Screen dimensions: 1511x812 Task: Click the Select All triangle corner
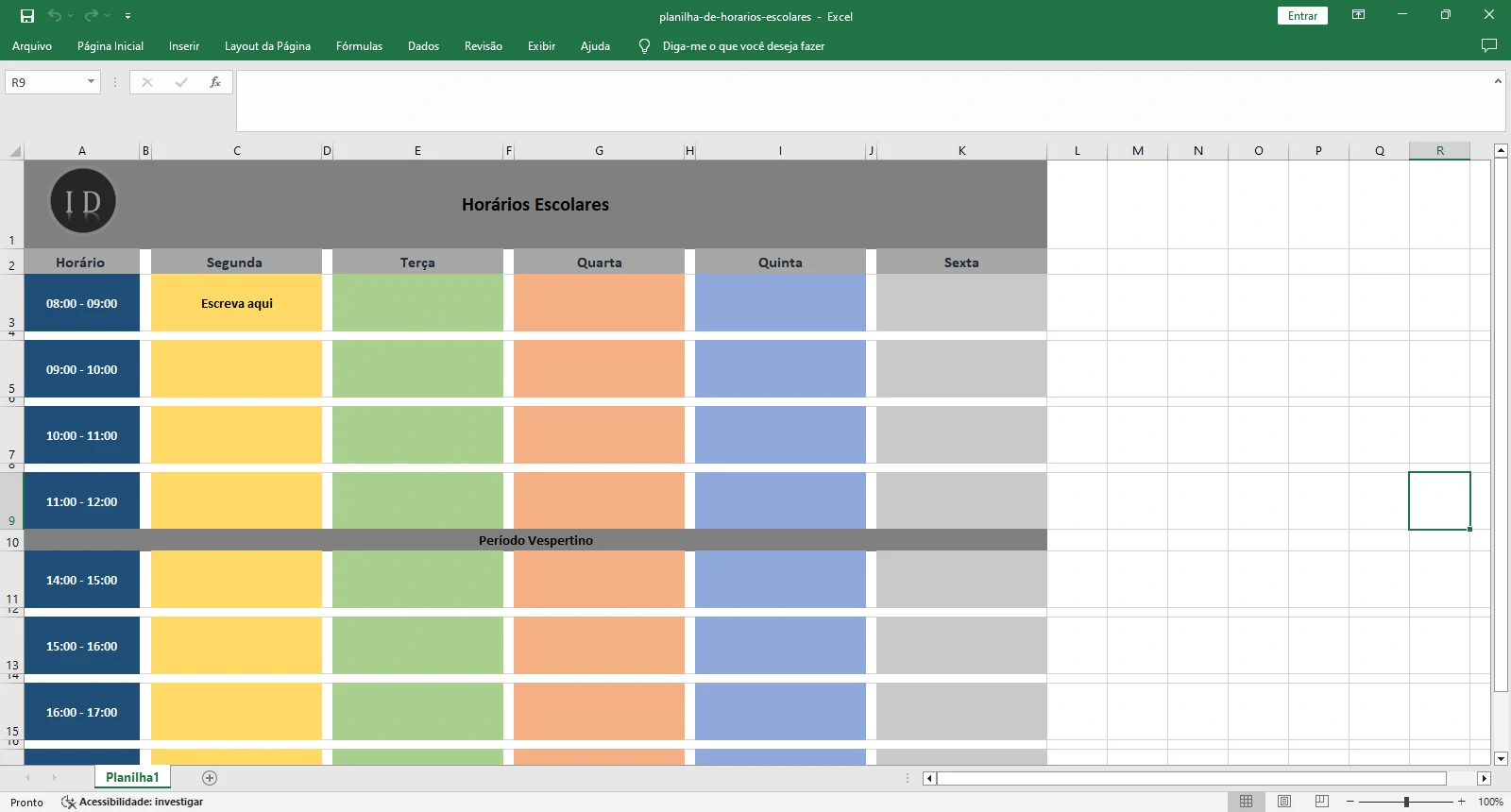tap(14, 151)
